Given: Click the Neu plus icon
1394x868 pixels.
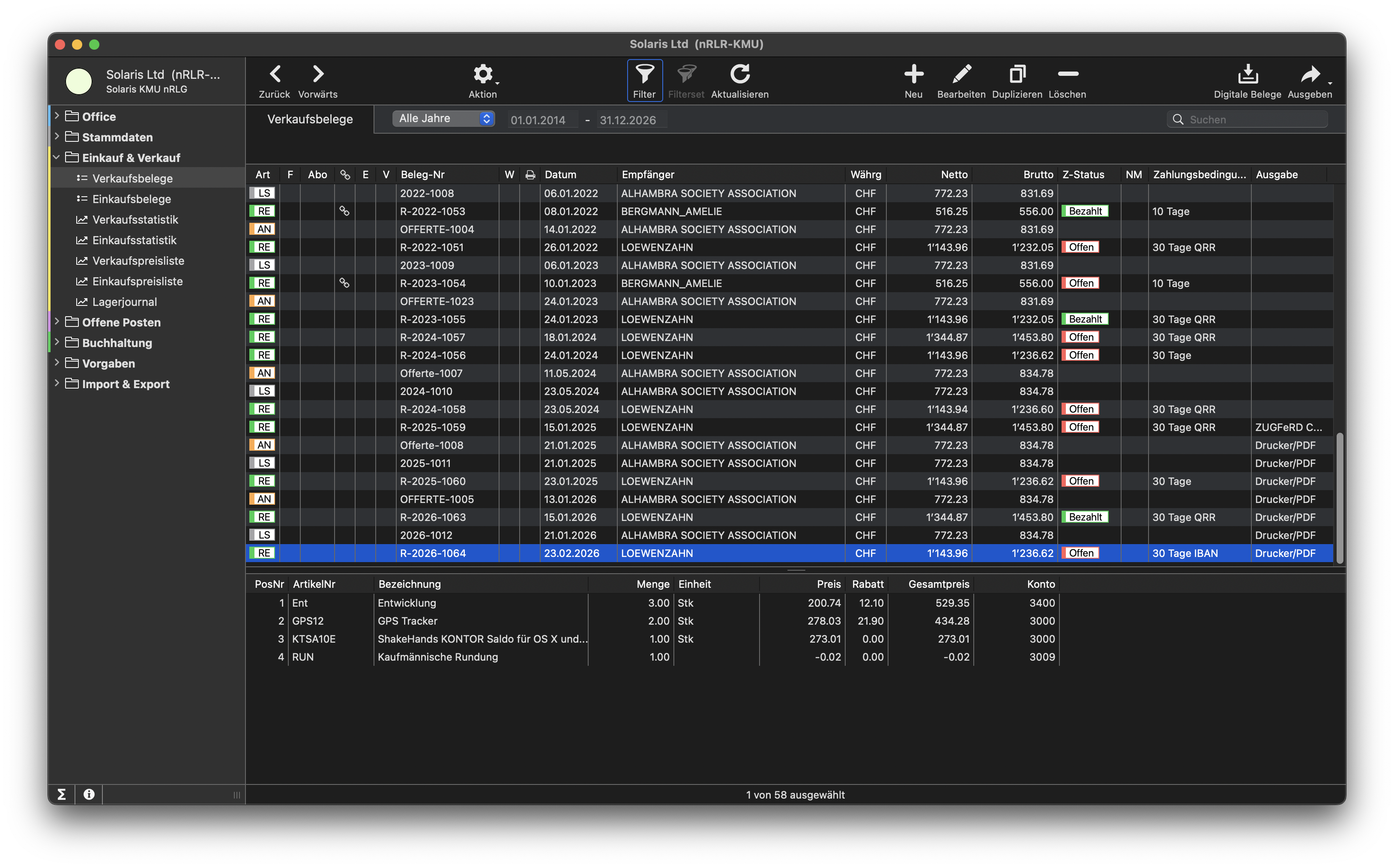Looking at the screenshot, I should [913, 74].
